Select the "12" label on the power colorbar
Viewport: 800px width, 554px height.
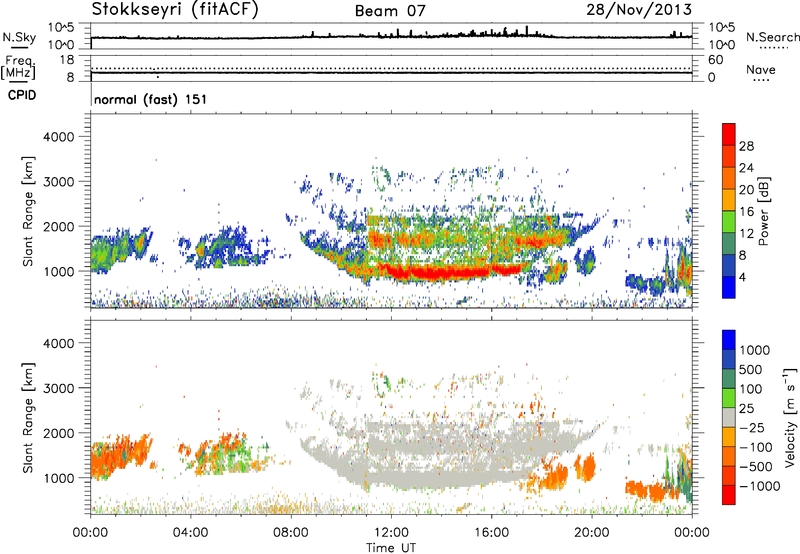coord(746,234)
